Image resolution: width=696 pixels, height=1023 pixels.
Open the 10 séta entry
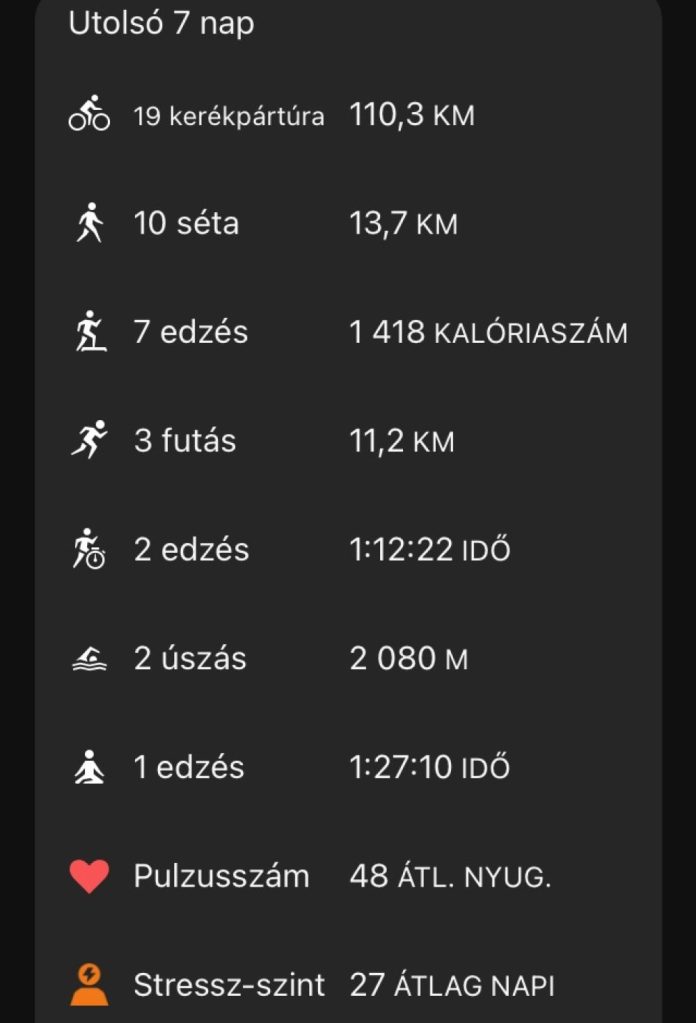186,223
